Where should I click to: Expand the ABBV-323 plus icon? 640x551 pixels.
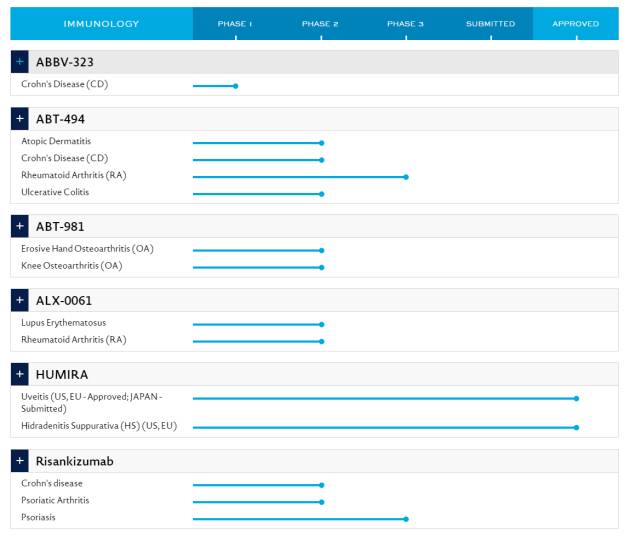tap(20, 62)
